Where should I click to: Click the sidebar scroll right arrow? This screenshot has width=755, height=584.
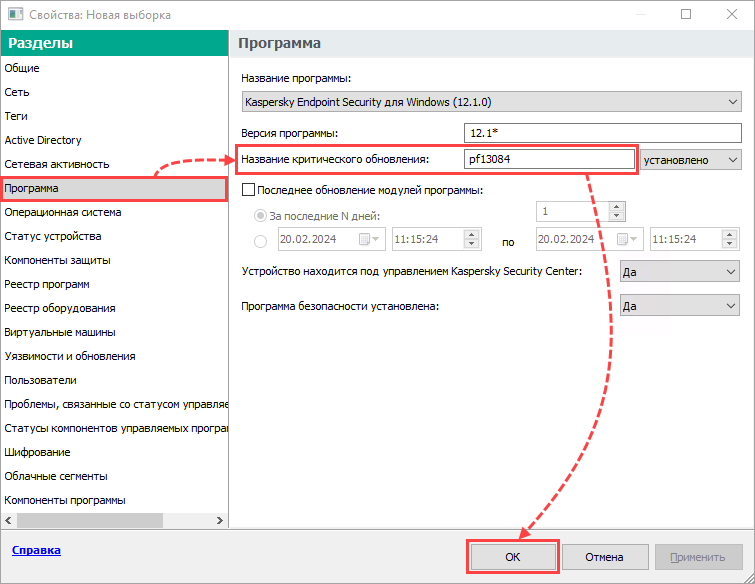(x=220, y=520)
